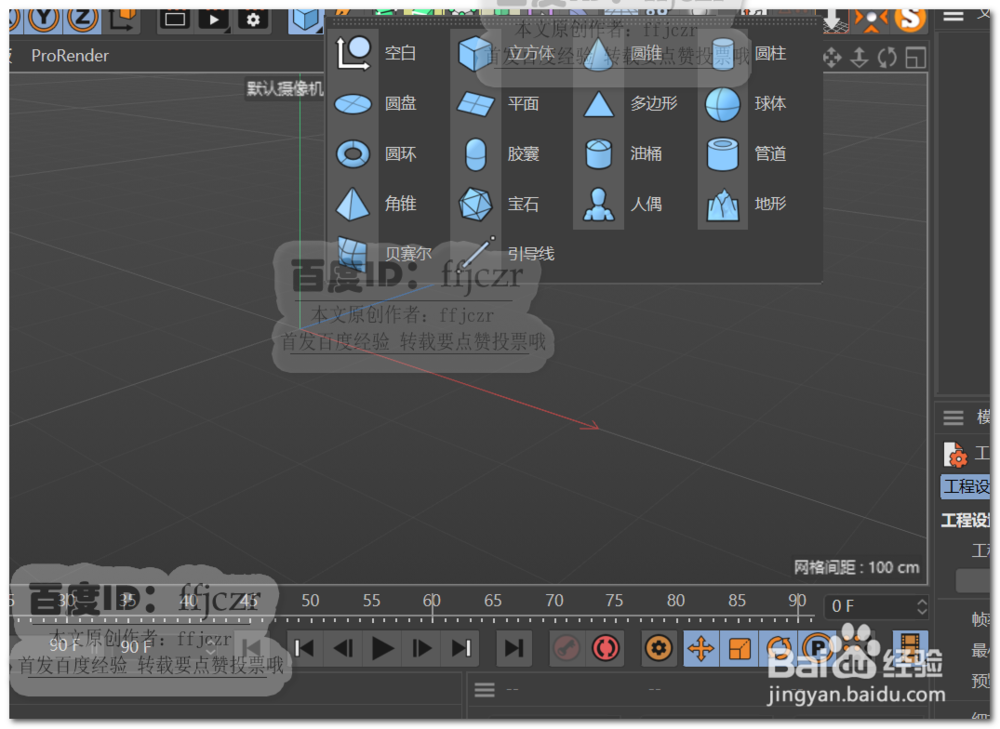
Task: Add a 油桶 oil tank primitive
Action: tap(598, 154)
